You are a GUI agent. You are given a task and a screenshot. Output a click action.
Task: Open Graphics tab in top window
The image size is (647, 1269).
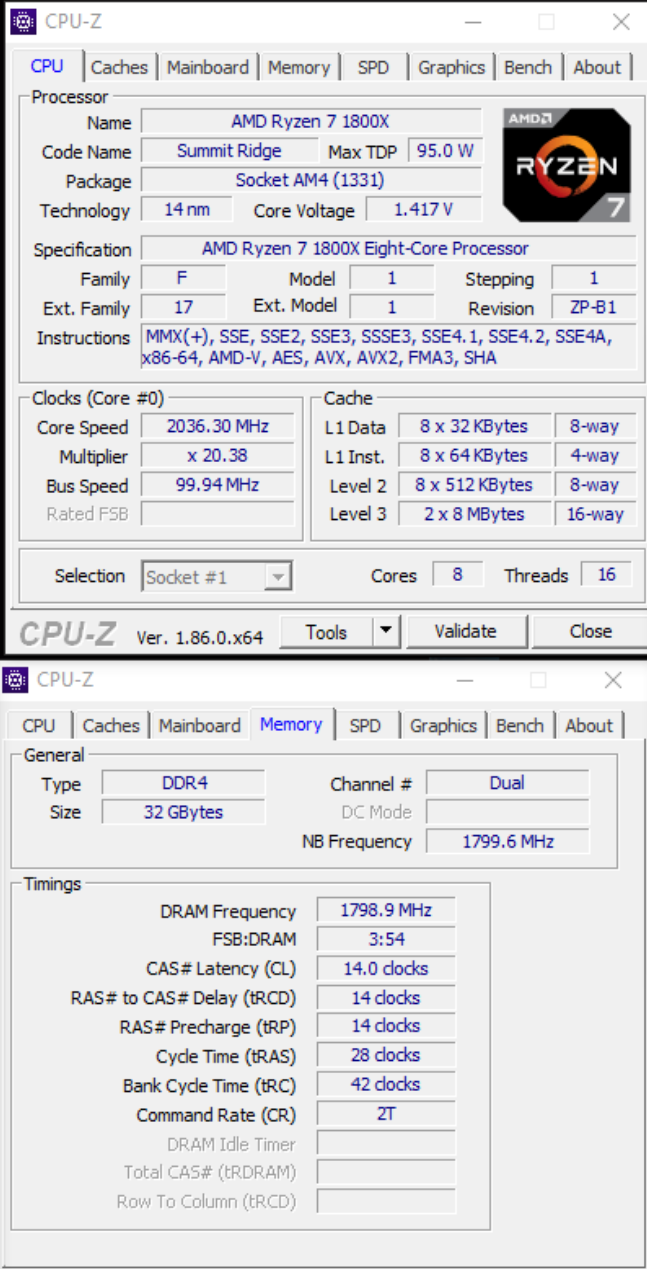pos(451,67)
